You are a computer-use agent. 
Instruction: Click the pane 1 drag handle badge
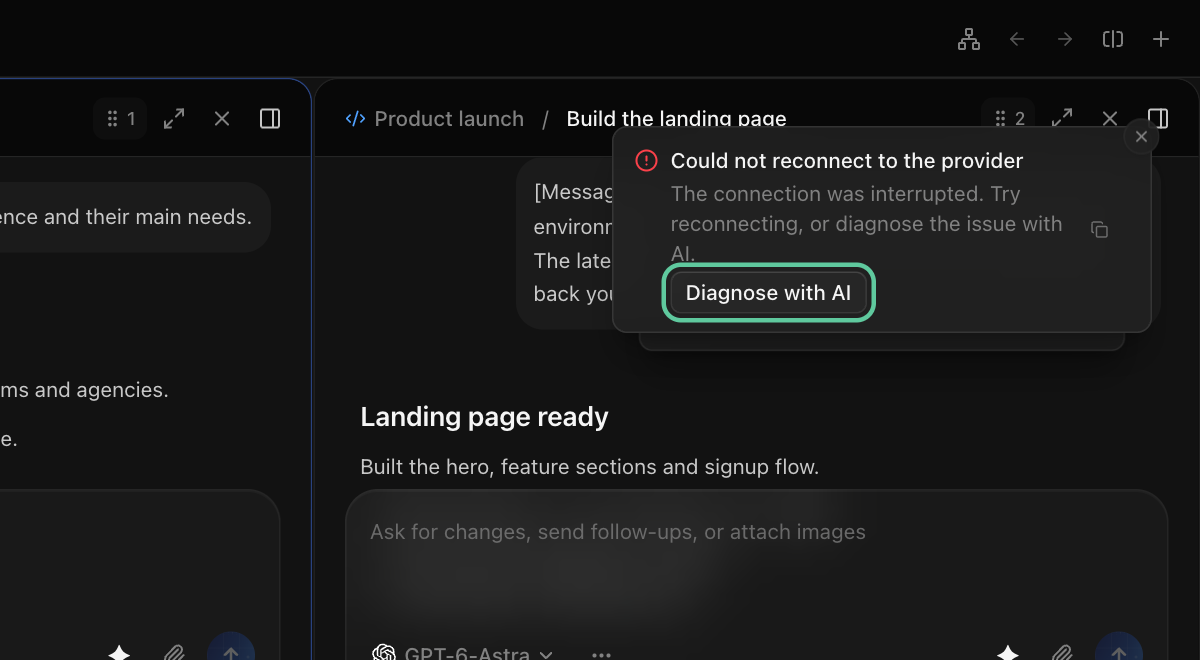tap(120, 119)
